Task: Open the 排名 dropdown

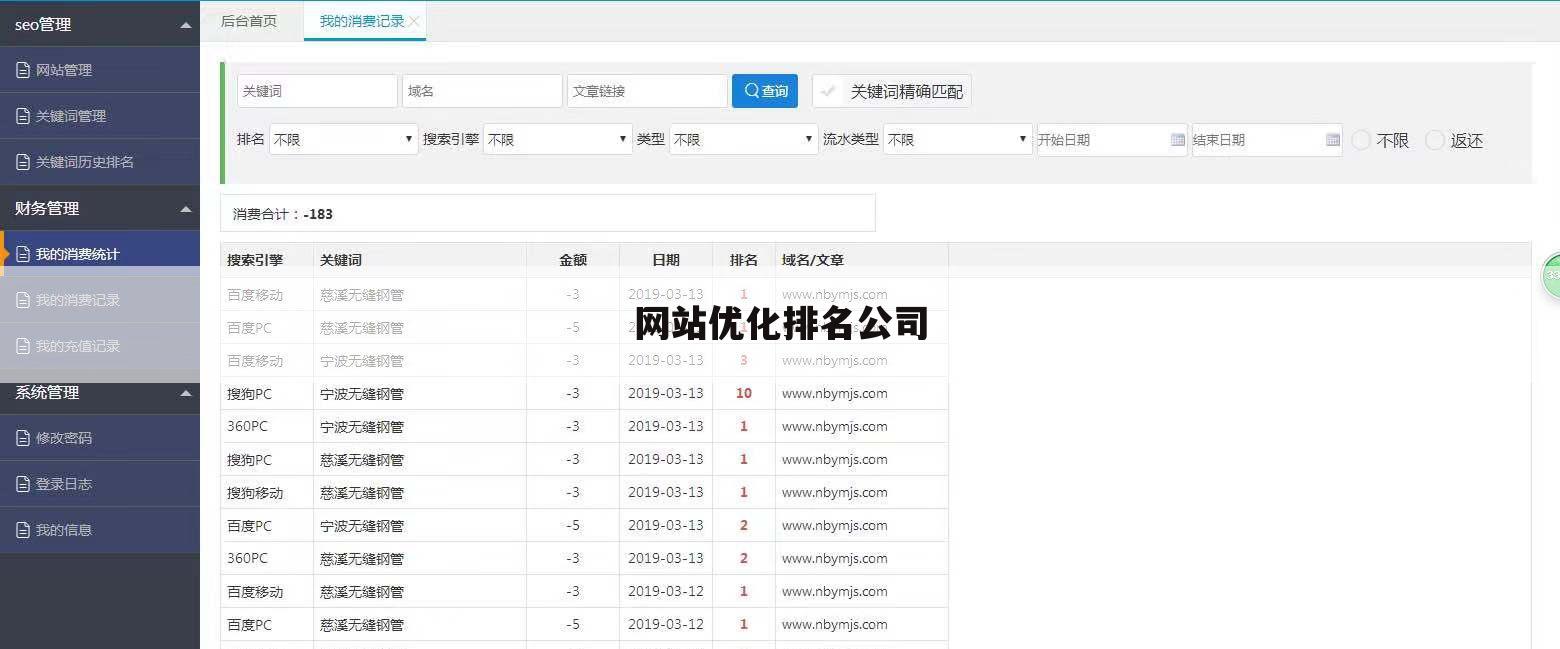Action: (x=343, y=140)
